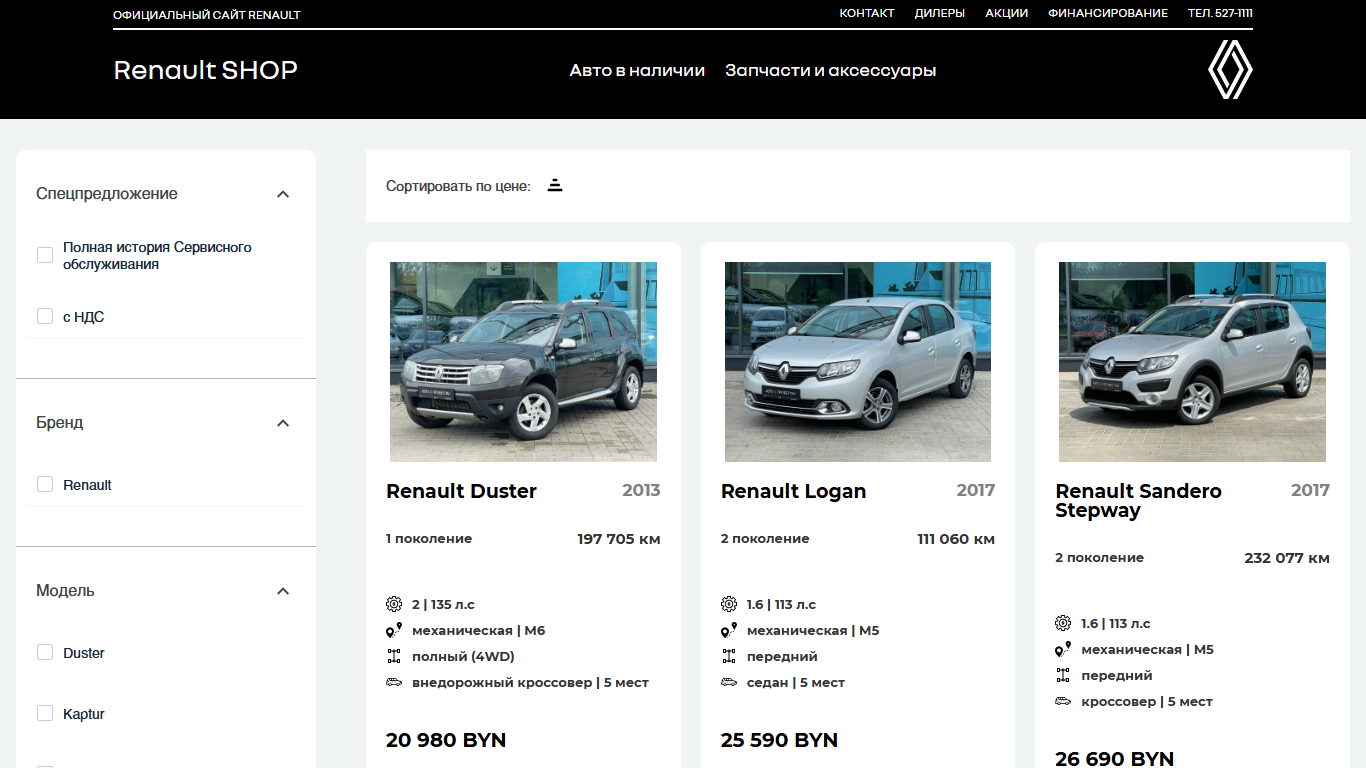Image resolution: width=1366 pixels, height=768 pixels.
Task: Click '2 | 135 л.с' engine text
Action: click(x=443, y=605)
